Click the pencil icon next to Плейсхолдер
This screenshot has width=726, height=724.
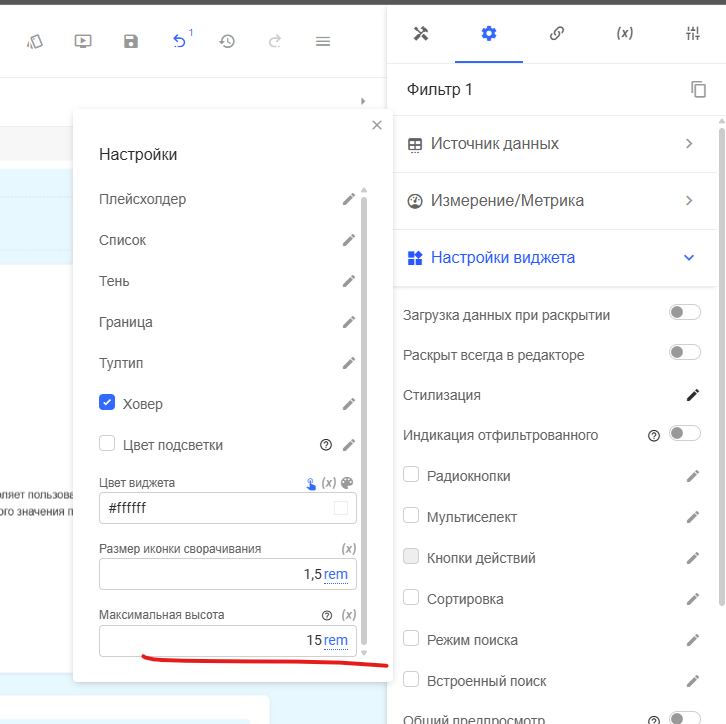pos(349,199)
